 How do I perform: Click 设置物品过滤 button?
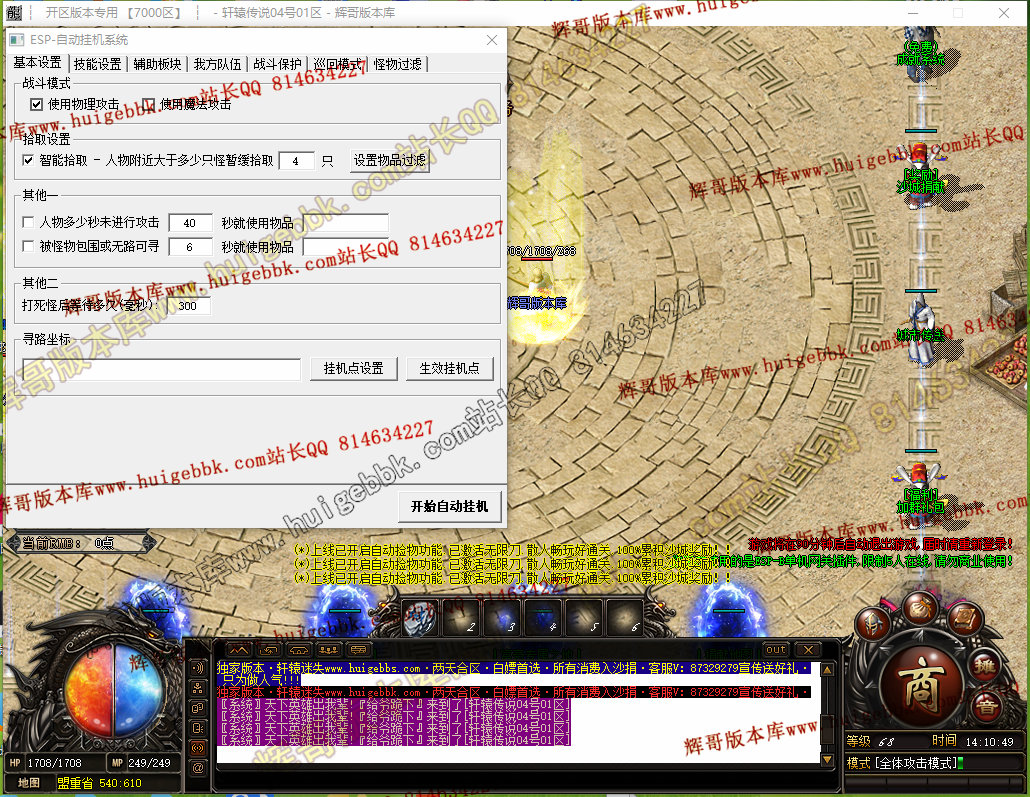click(x=390, y=160)
